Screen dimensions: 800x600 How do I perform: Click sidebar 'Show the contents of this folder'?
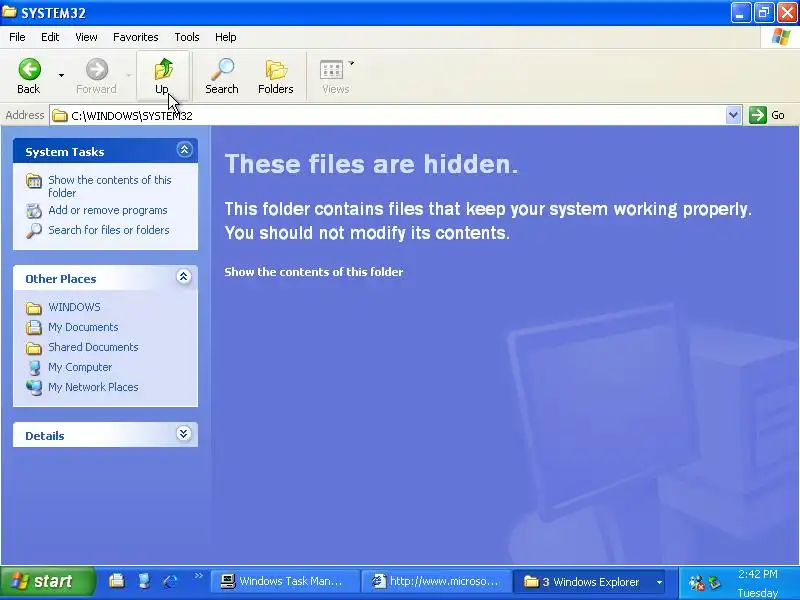point(110,186)
